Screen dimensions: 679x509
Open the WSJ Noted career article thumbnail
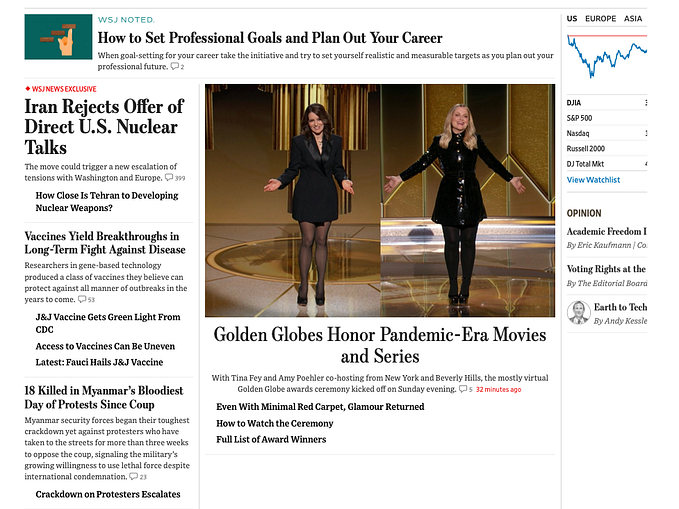pyautogui.click(x=58, y=37)
